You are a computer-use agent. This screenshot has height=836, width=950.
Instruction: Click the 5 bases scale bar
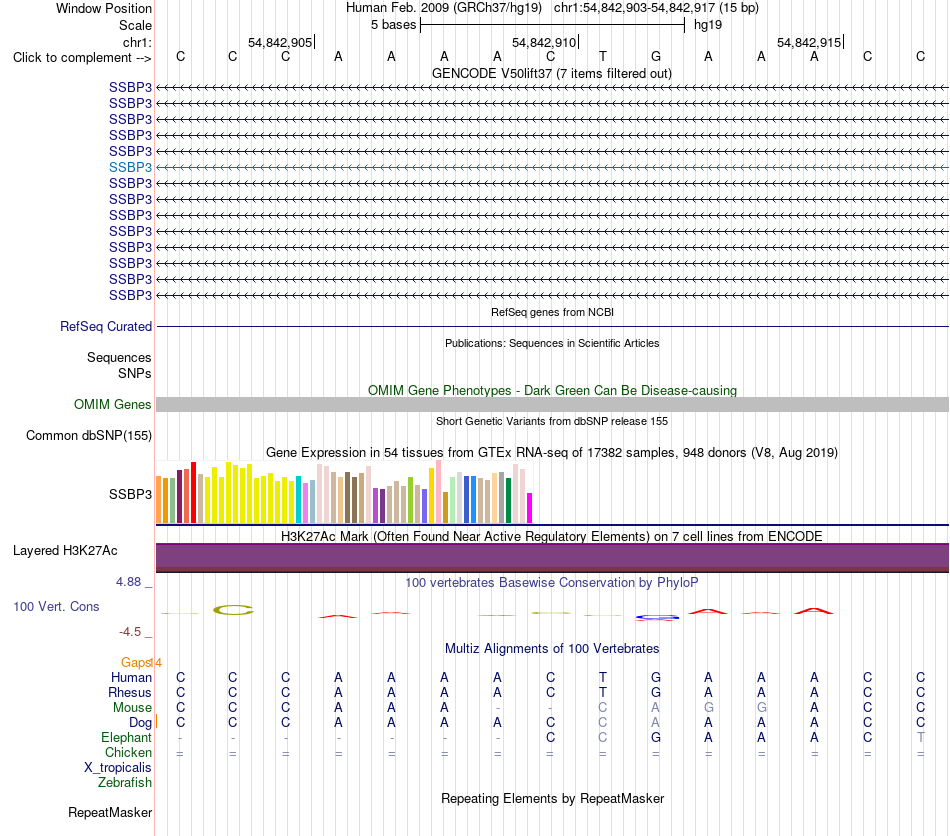[552, 25]
